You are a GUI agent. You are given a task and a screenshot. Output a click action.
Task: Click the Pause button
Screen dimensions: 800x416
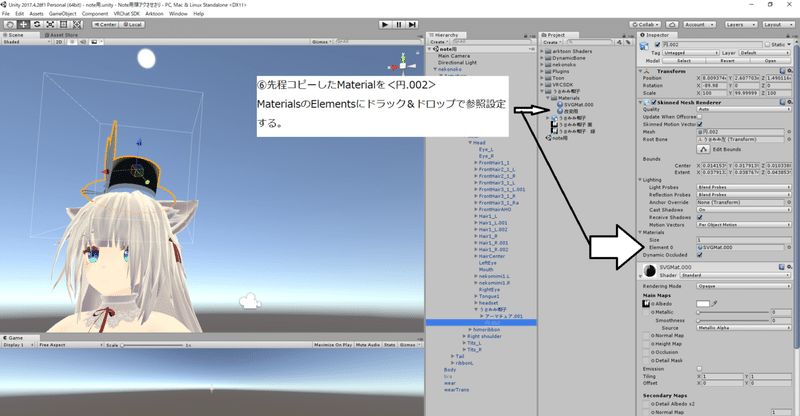coord(398,25)
